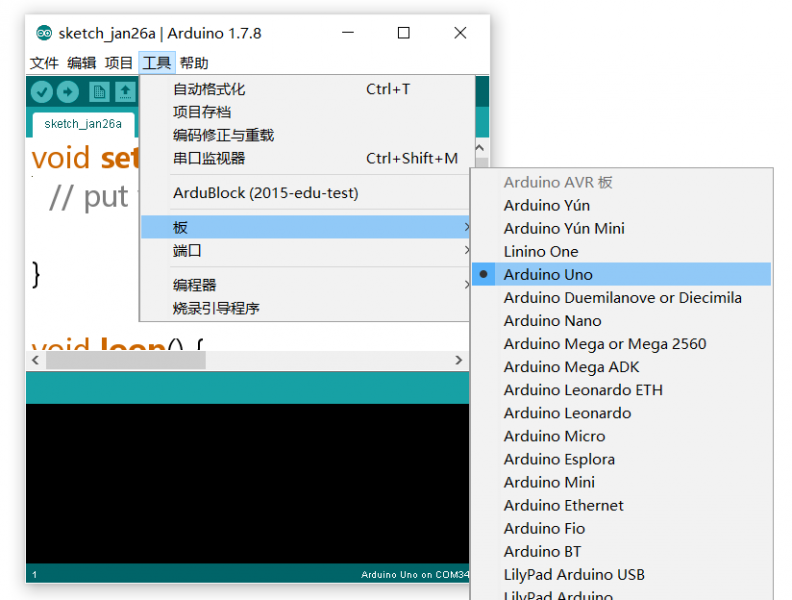Click the New sketch toolbar icon
792x600 pixels.
(99, 92)
